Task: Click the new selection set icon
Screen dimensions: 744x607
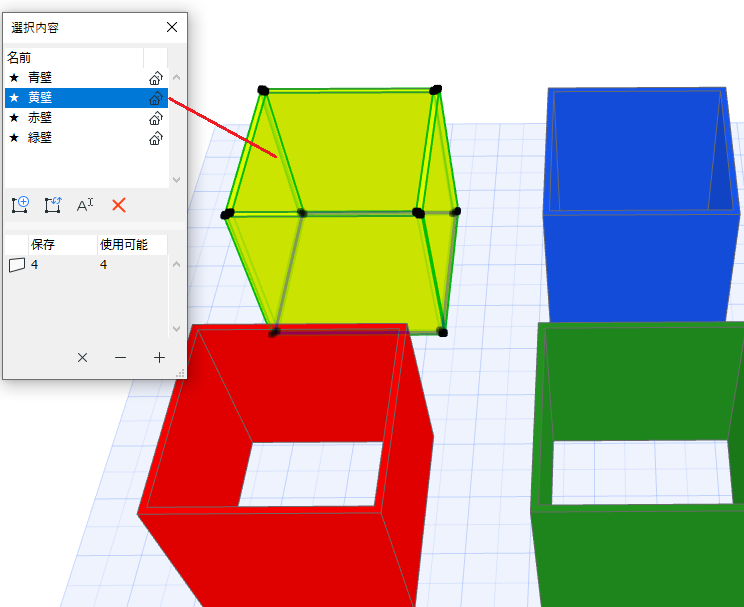Action: coord(20,205)
